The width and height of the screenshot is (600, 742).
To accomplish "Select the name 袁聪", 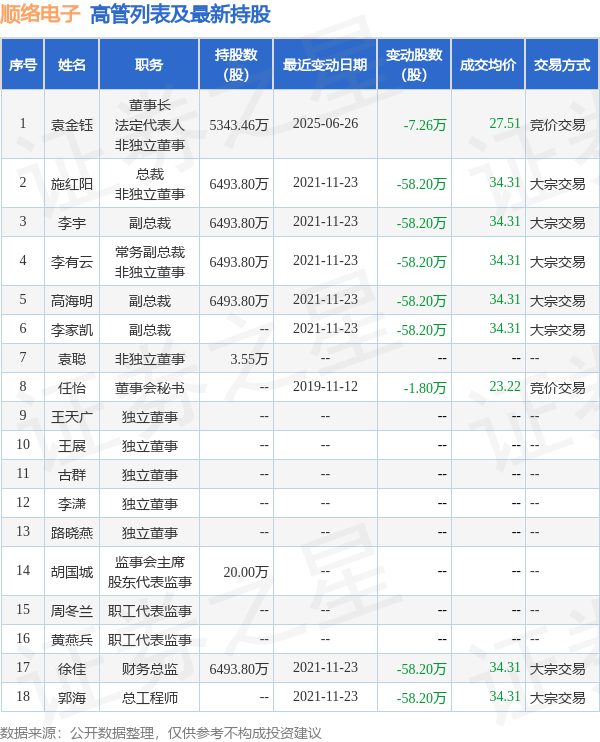I will click(72, 359).
